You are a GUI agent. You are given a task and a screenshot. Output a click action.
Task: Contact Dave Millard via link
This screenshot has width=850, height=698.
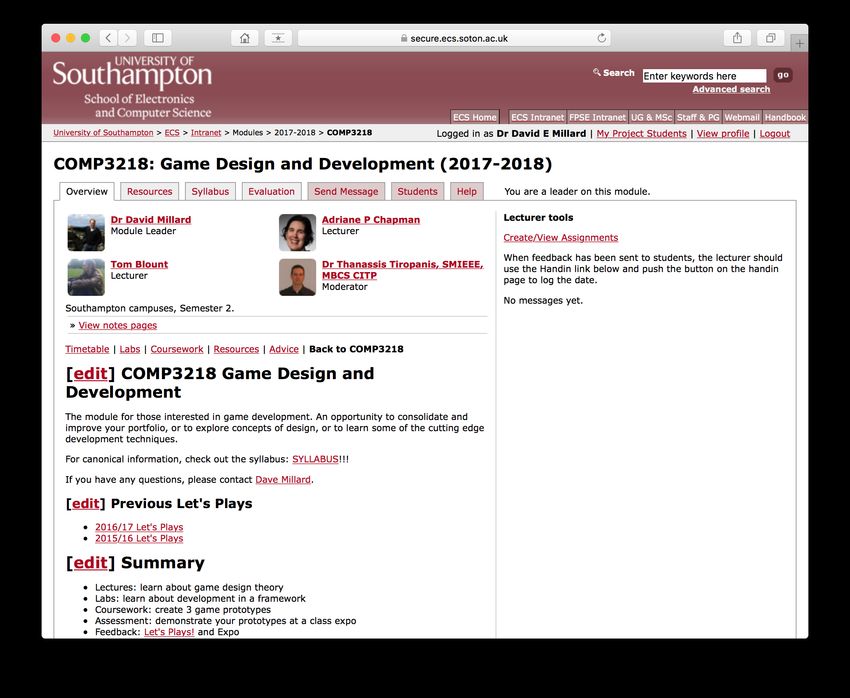coord(283,480)
